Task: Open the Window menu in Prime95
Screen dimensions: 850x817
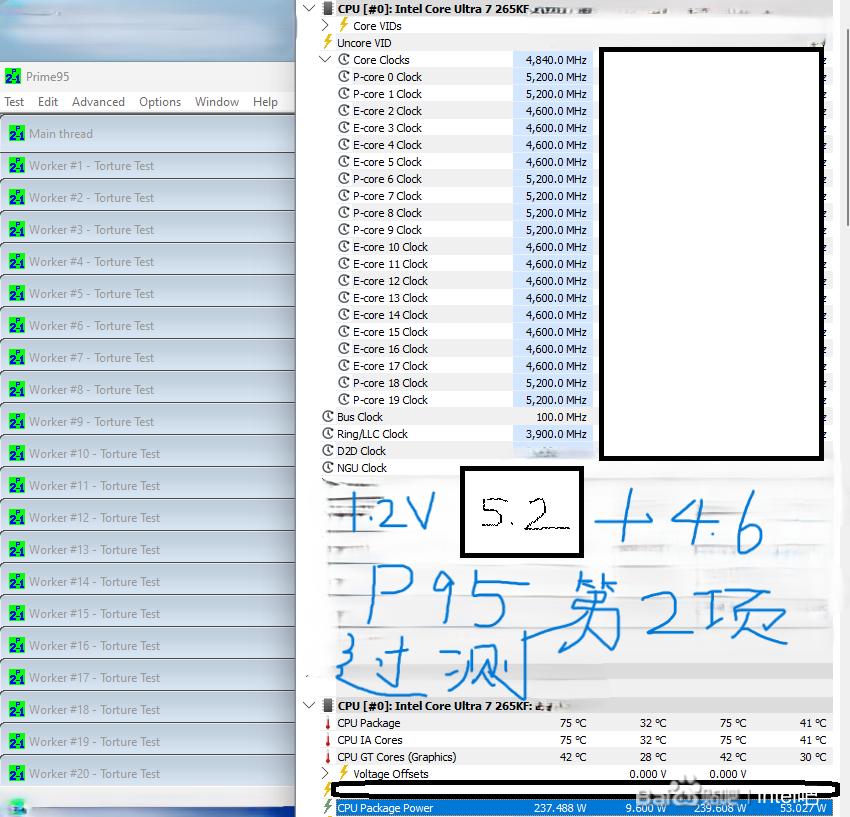Action: pos(217,102)
